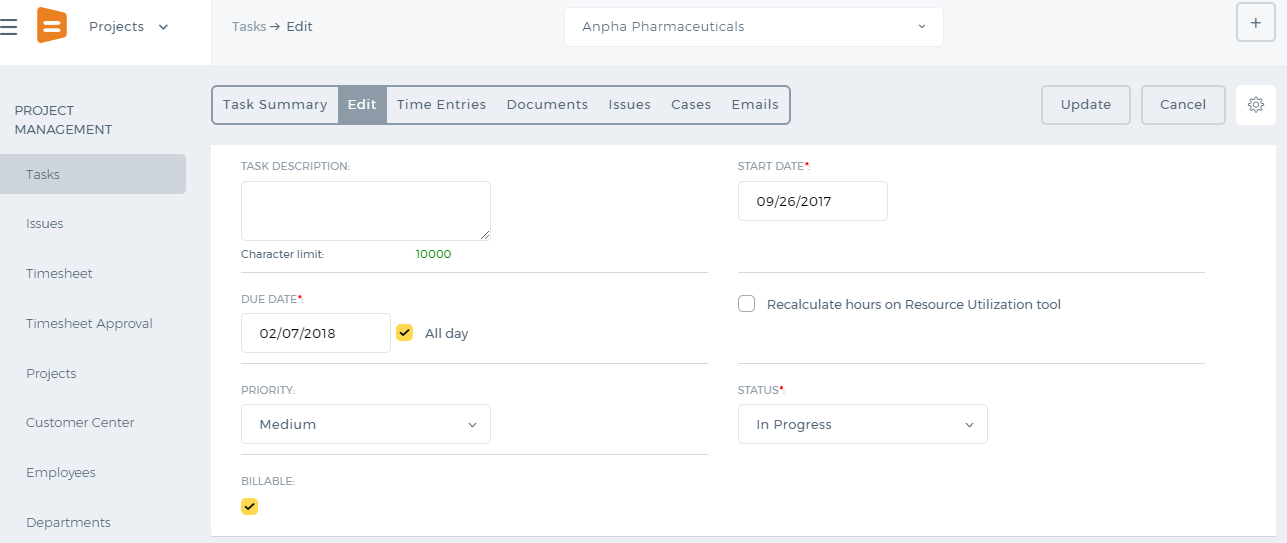Select Tasks in the sidebar
This screenshot has width=1287, height=543.
pyautogui.click(x=93, y=174)
